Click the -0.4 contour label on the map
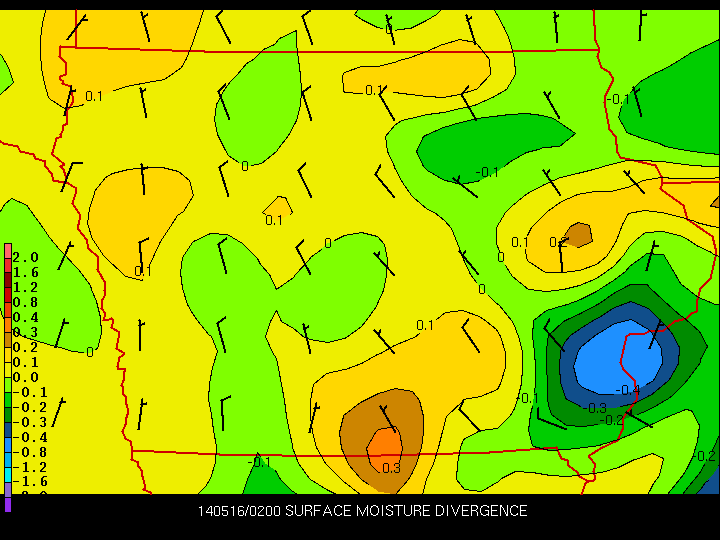 pyautogui.click(x=628, y=390)
